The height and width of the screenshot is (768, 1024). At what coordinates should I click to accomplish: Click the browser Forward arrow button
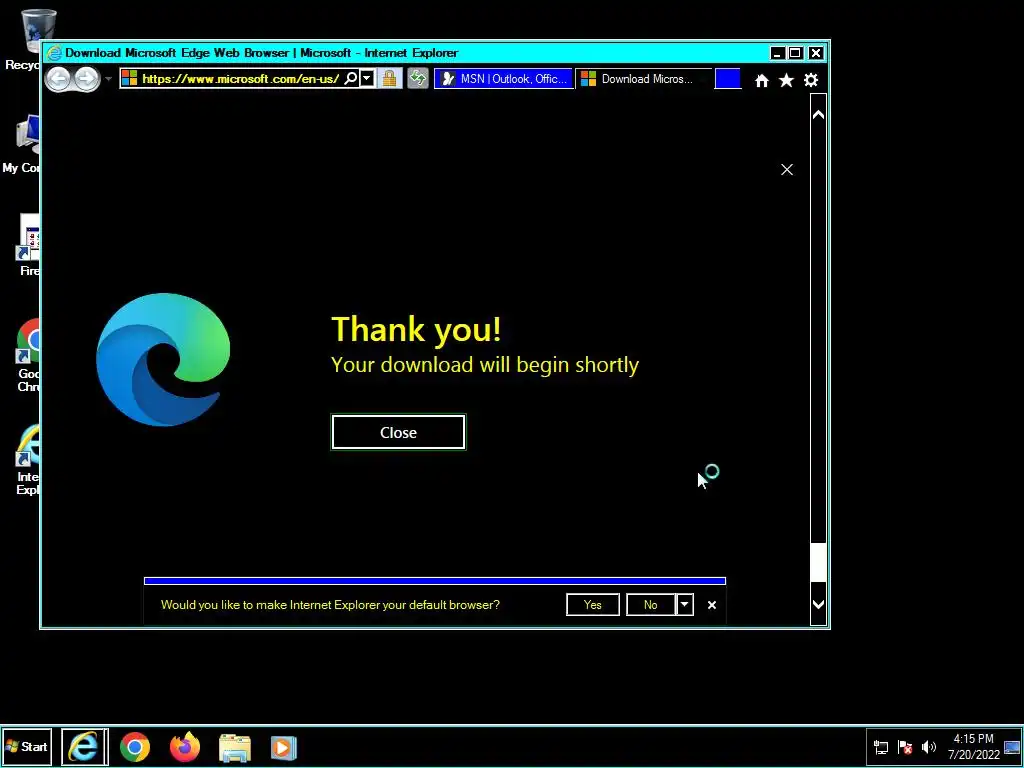pyautogui.click(x=87, y=79)
